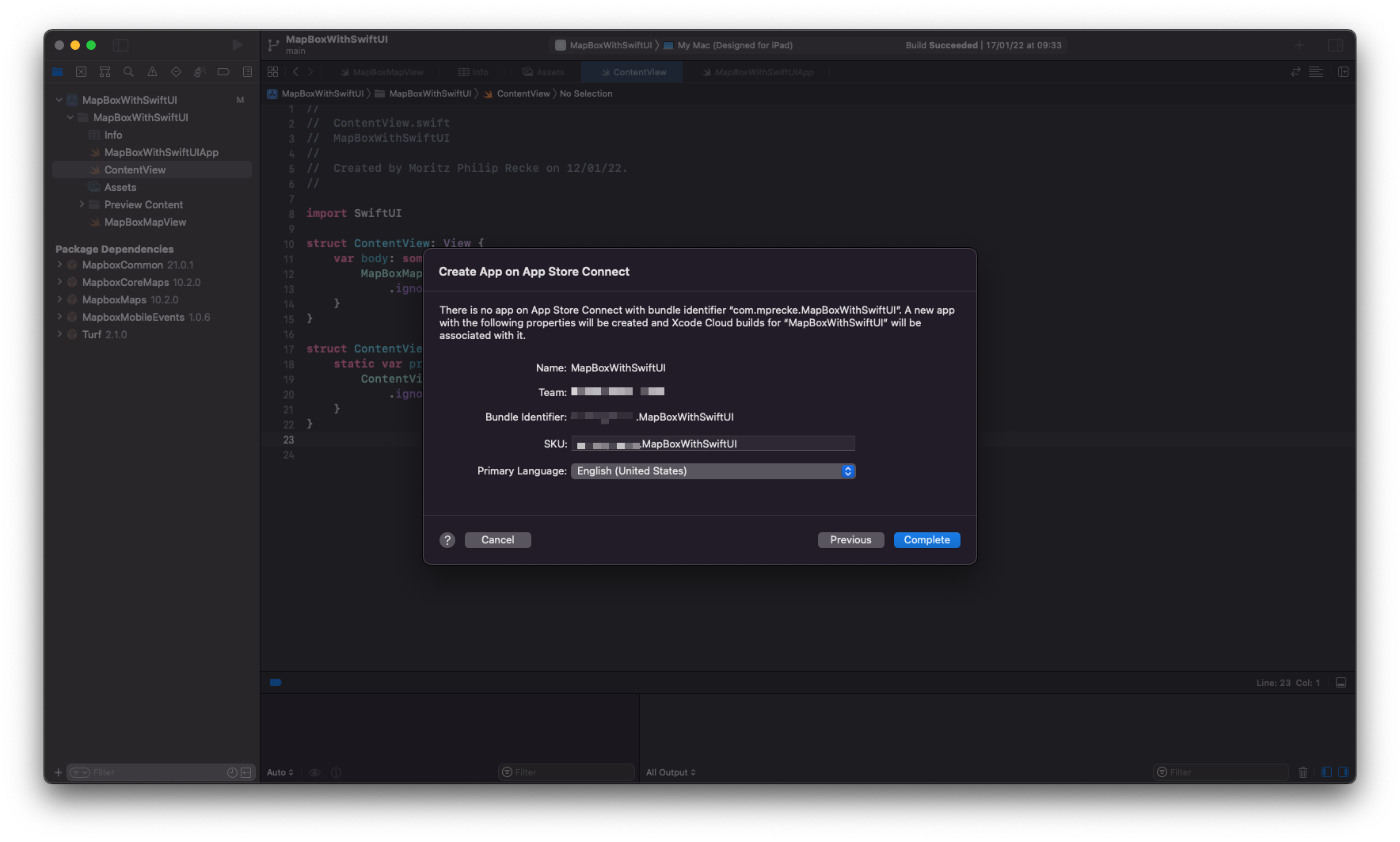Image resolution: width=1400 pixels, height=842 pixels.
Task: Open the Report navigator
Action: pyautogui.click(x=247, y=72)
